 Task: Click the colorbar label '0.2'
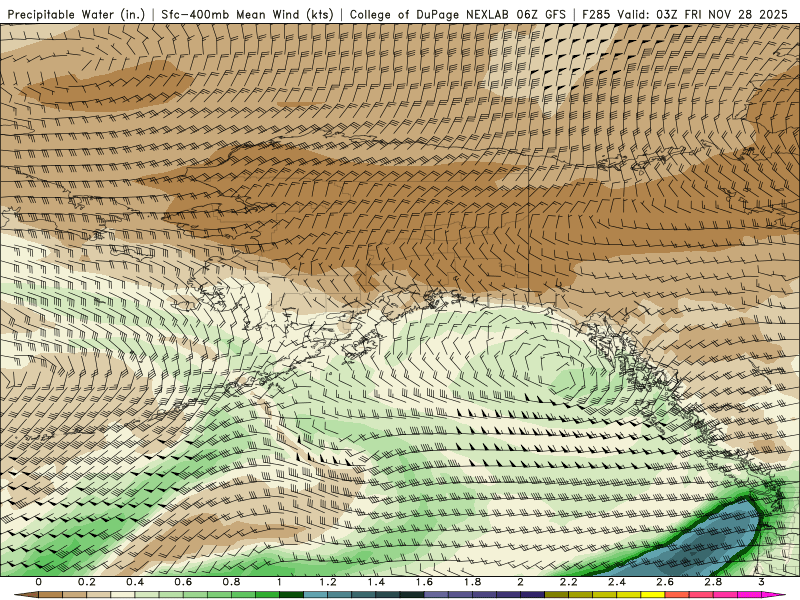[87, 582]
